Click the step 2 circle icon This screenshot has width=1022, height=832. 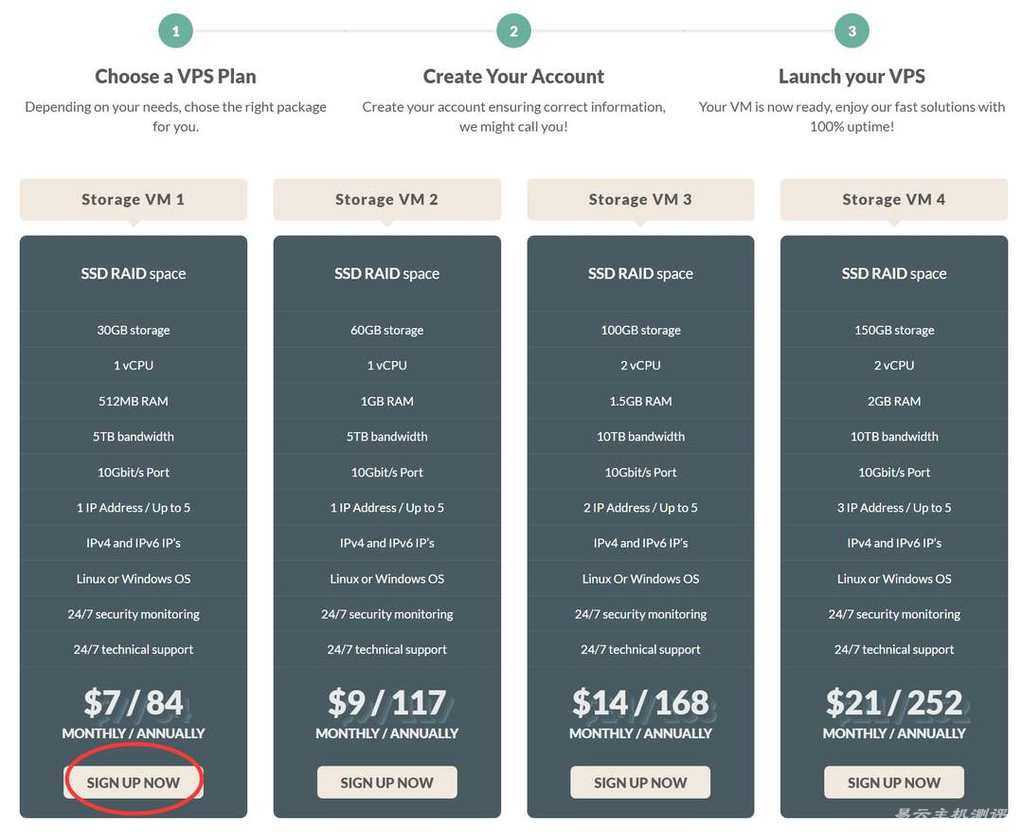[514, 31]
